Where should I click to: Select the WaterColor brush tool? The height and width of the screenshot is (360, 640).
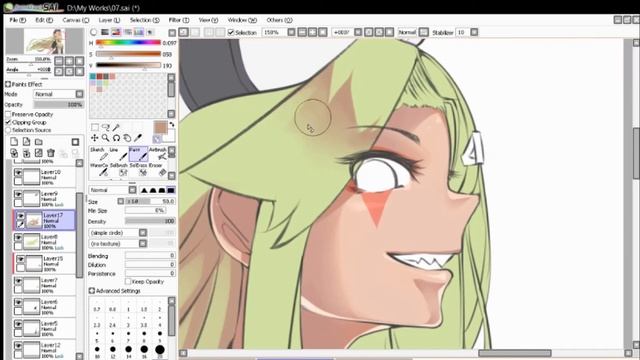pyautogui.click(x=99, y=170)
